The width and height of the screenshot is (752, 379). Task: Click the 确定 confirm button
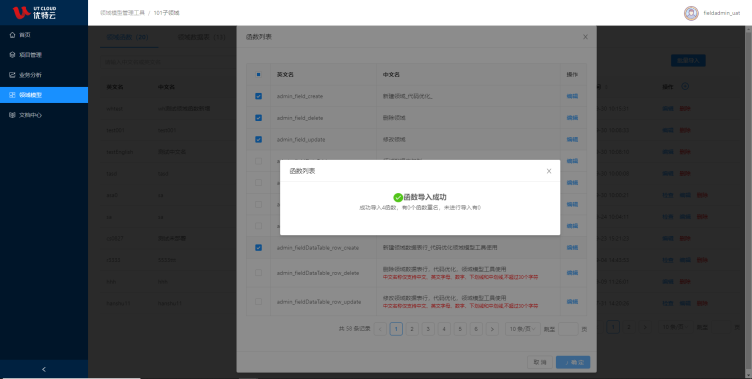coord(573,362)
